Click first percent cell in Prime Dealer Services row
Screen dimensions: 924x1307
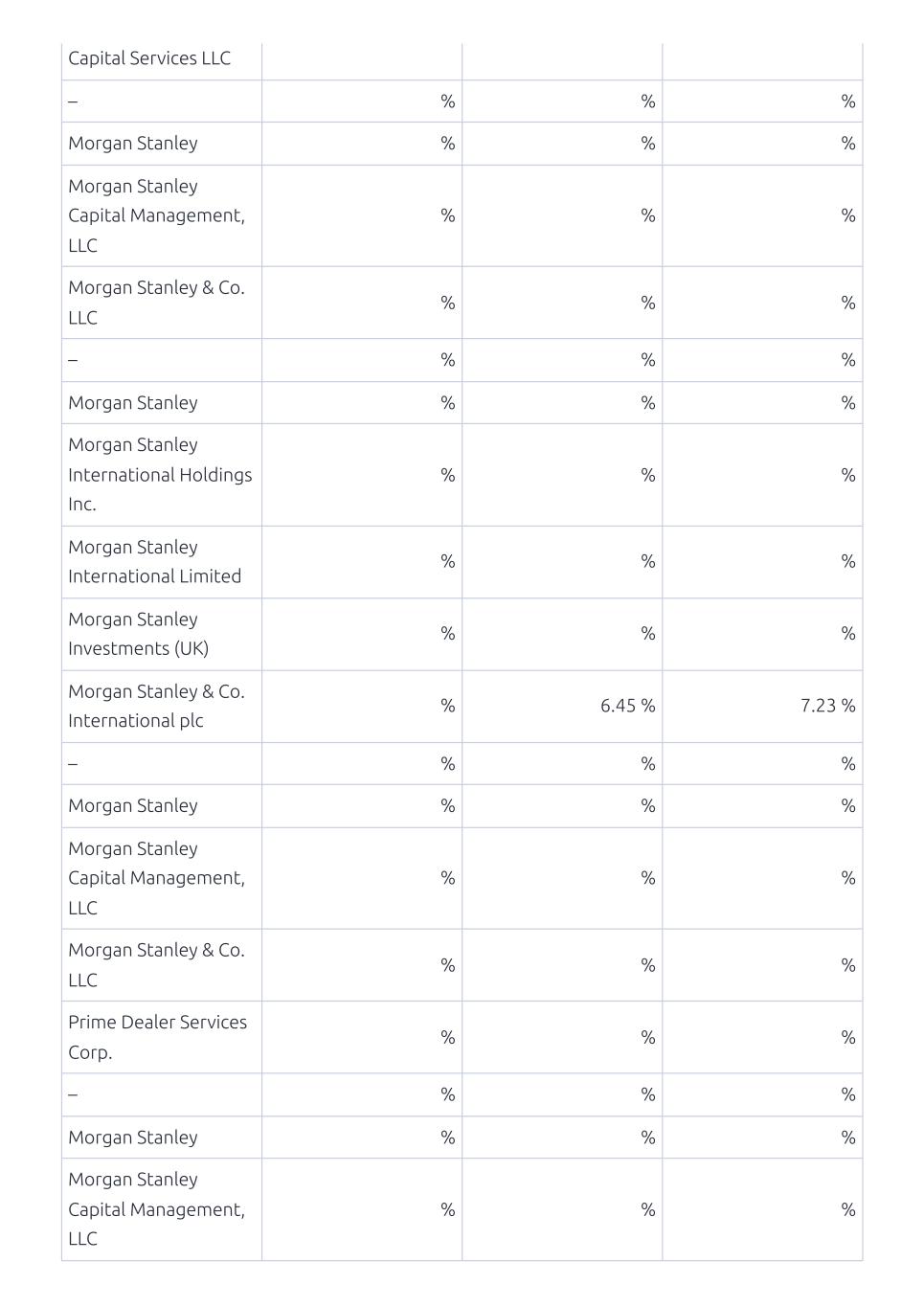pos(362,1037)
